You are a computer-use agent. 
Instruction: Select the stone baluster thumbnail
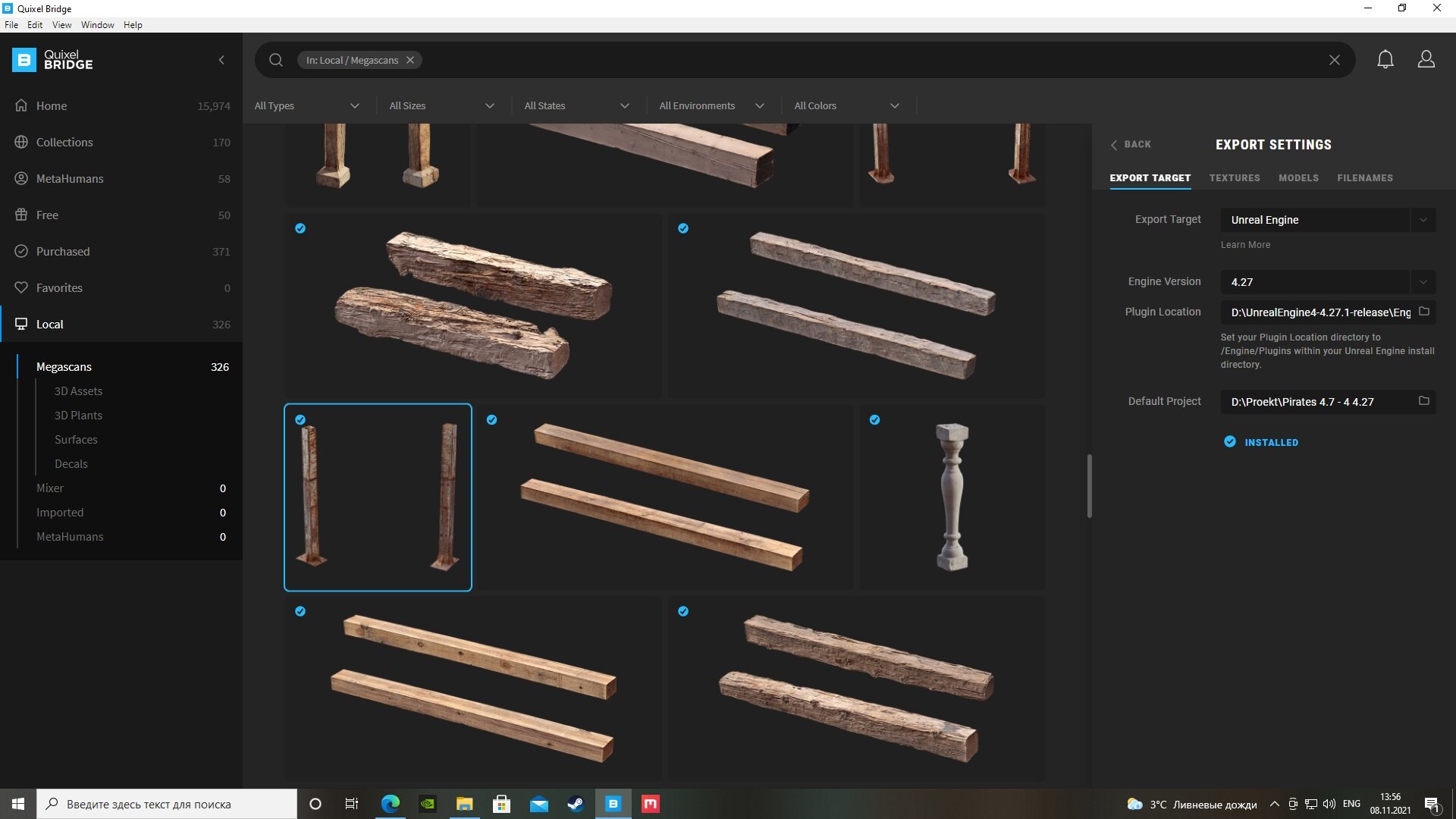952,497
